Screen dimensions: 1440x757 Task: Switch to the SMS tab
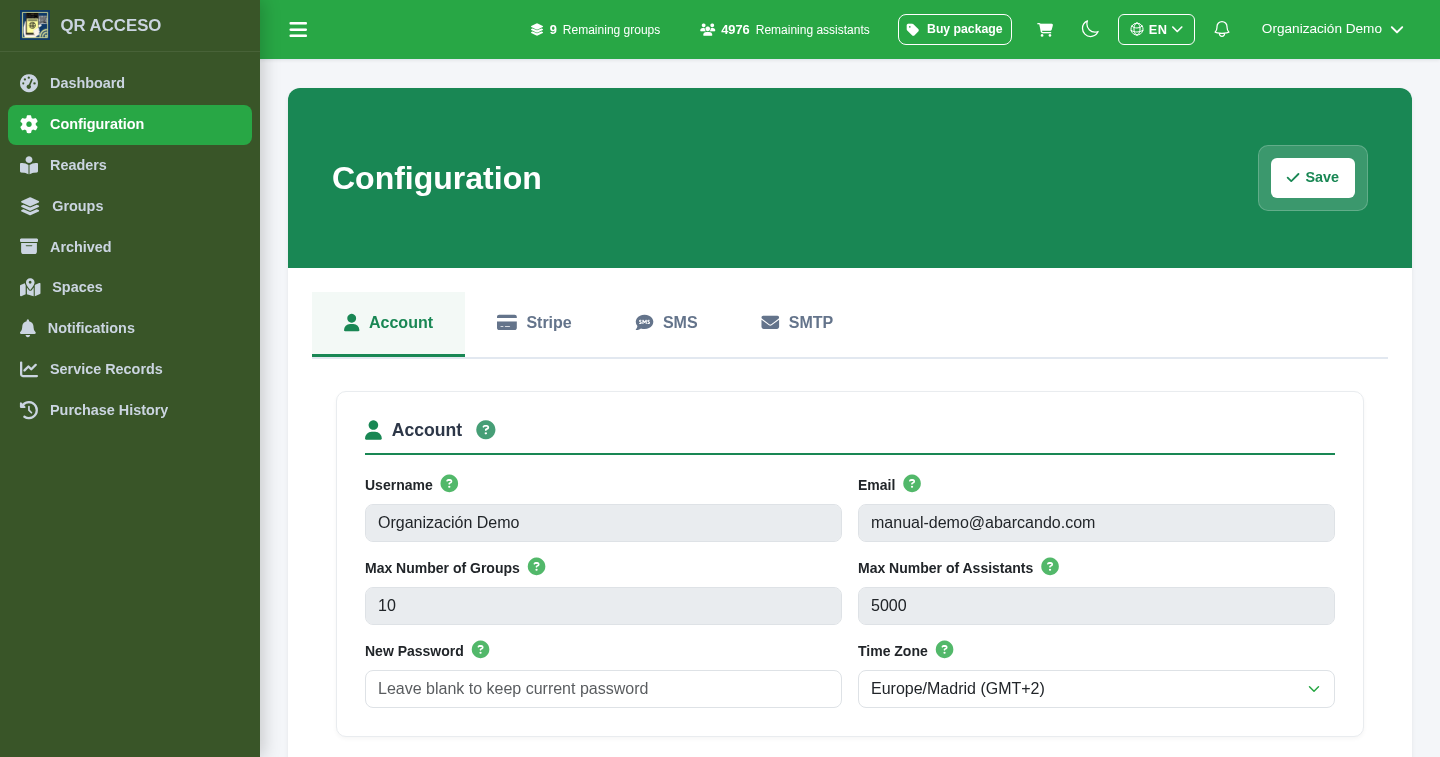tap(666, 323)
